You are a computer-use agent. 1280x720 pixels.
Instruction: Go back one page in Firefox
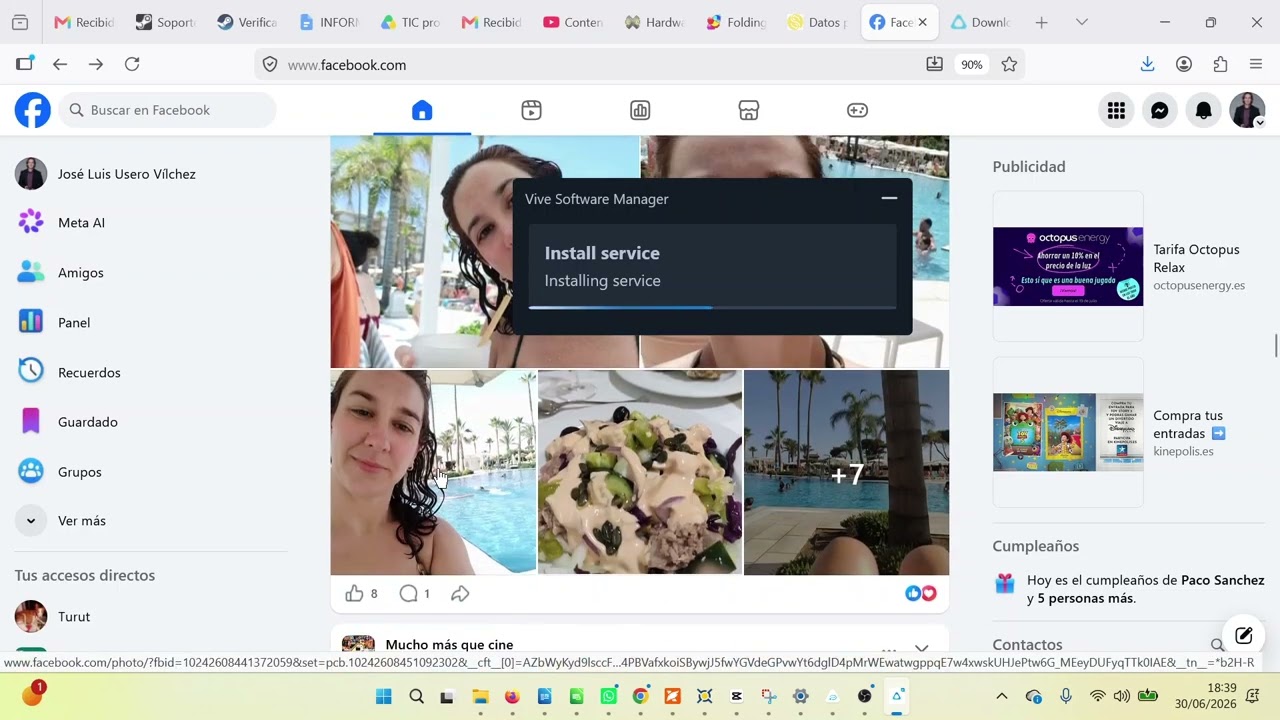point(60,64)
